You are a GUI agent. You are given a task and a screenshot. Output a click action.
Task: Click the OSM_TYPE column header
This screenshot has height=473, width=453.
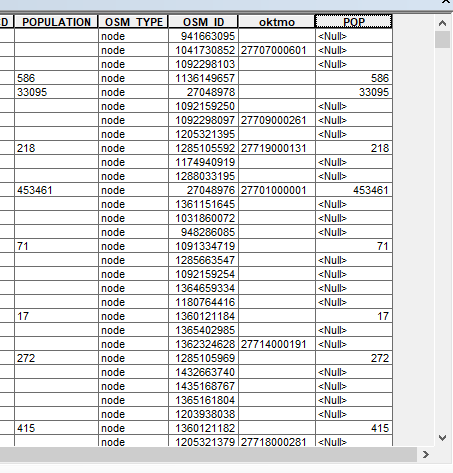(x=134, y=22)
